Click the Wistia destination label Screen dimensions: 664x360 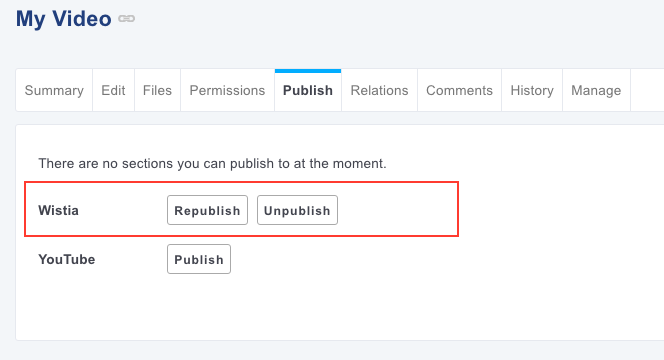[58, 210]
